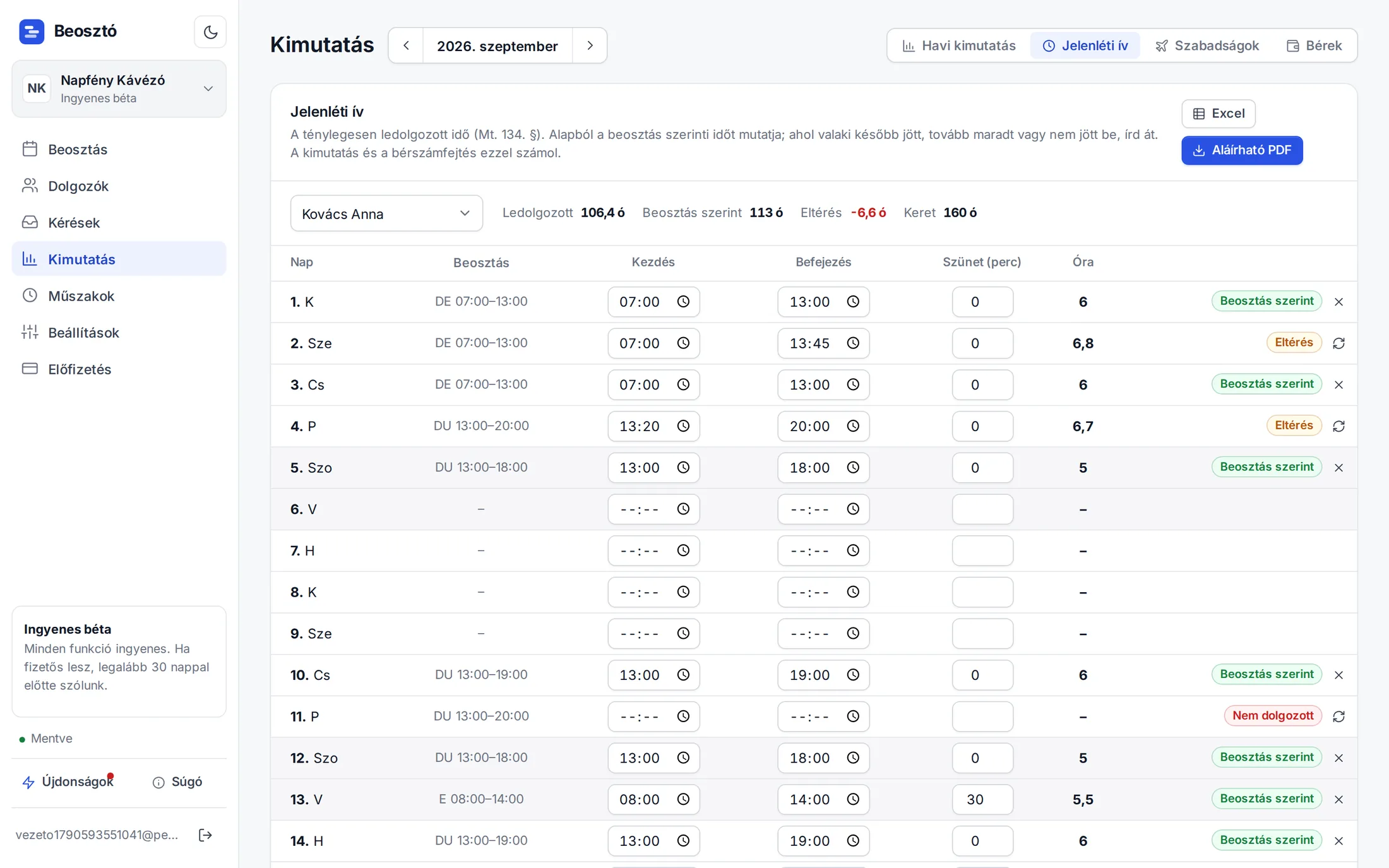Restore day 11. P with refresh icon
This screenshot has height=868, width=1389.
click(x=1338, y=716)
